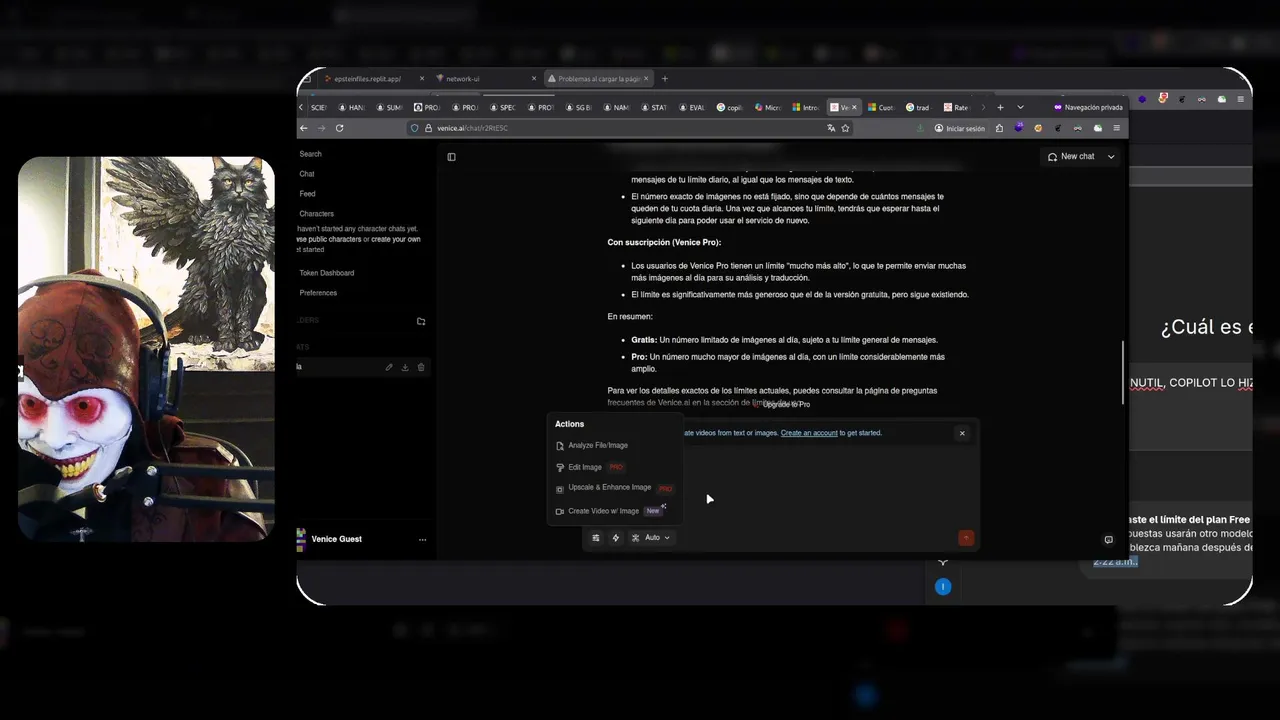Click the Venice Guest avatar

pos(301,540)
